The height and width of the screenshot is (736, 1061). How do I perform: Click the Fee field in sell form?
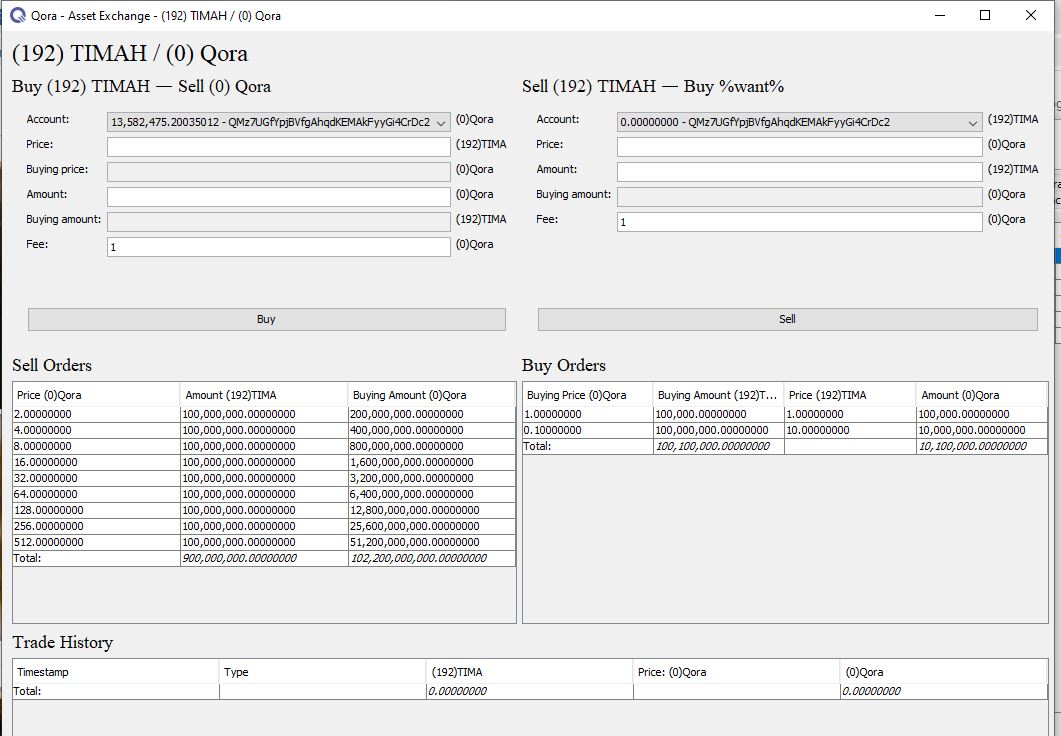pyautogui.click(x=799, y=222)
